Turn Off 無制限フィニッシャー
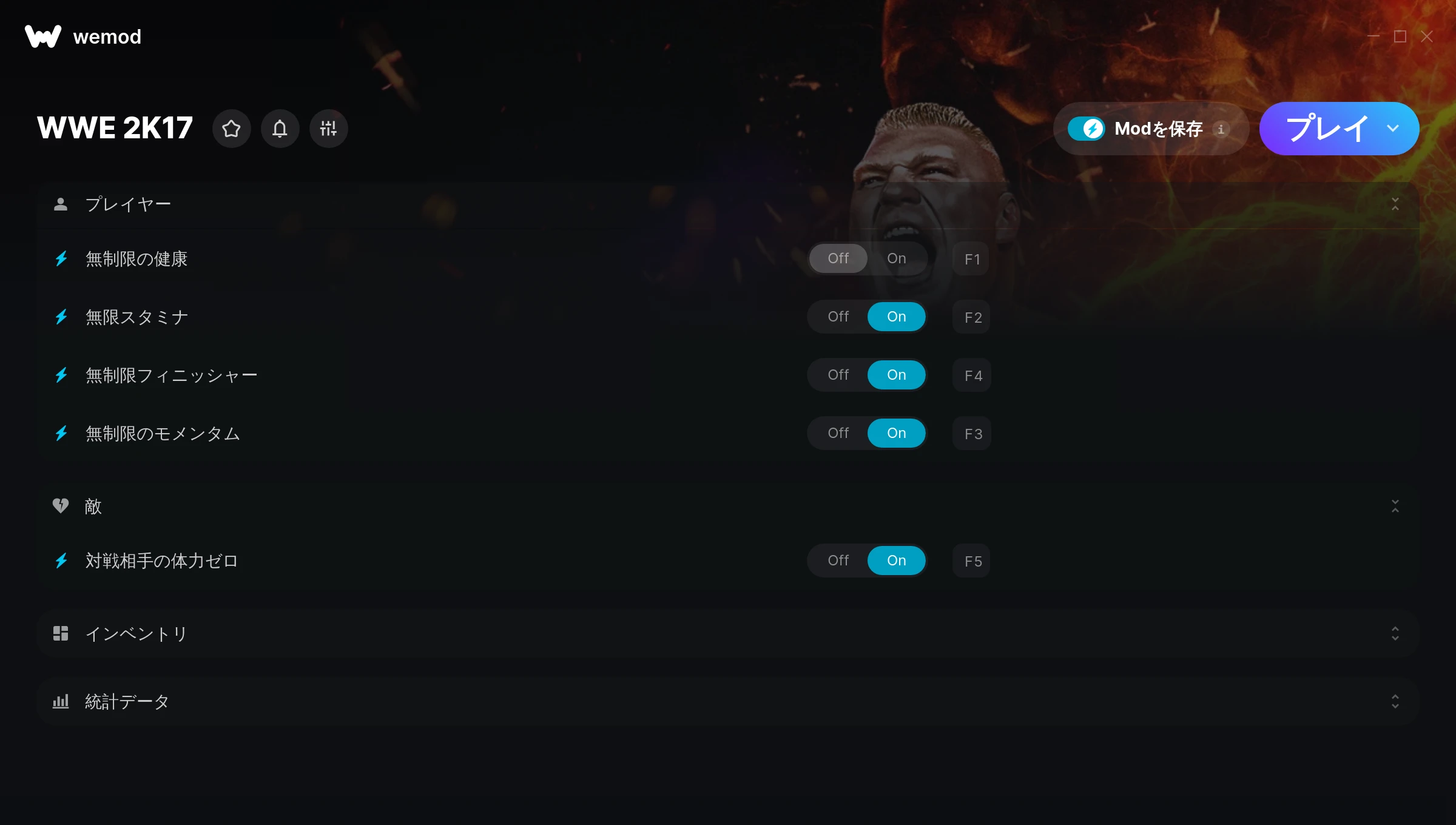This screenshot has width=1456, height=825. tap(838, 375)
